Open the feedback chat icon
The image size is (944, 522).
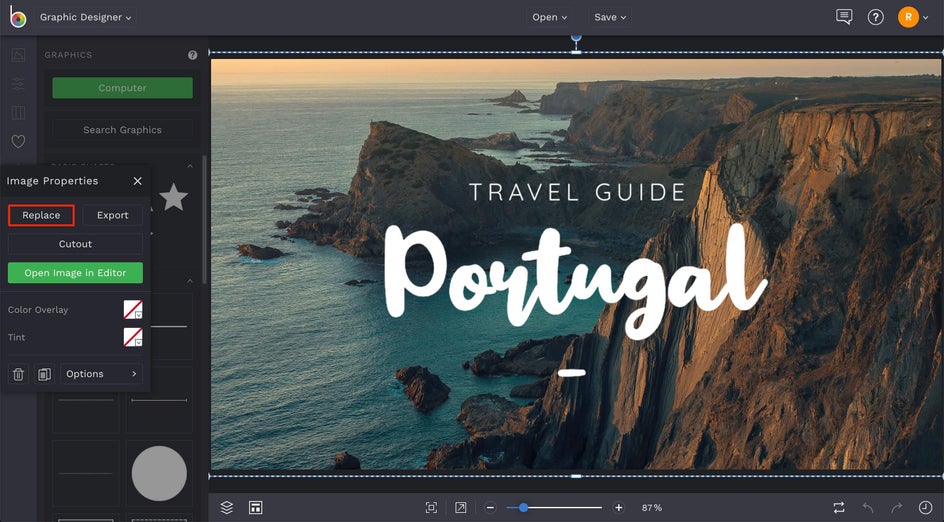point(844,17)
